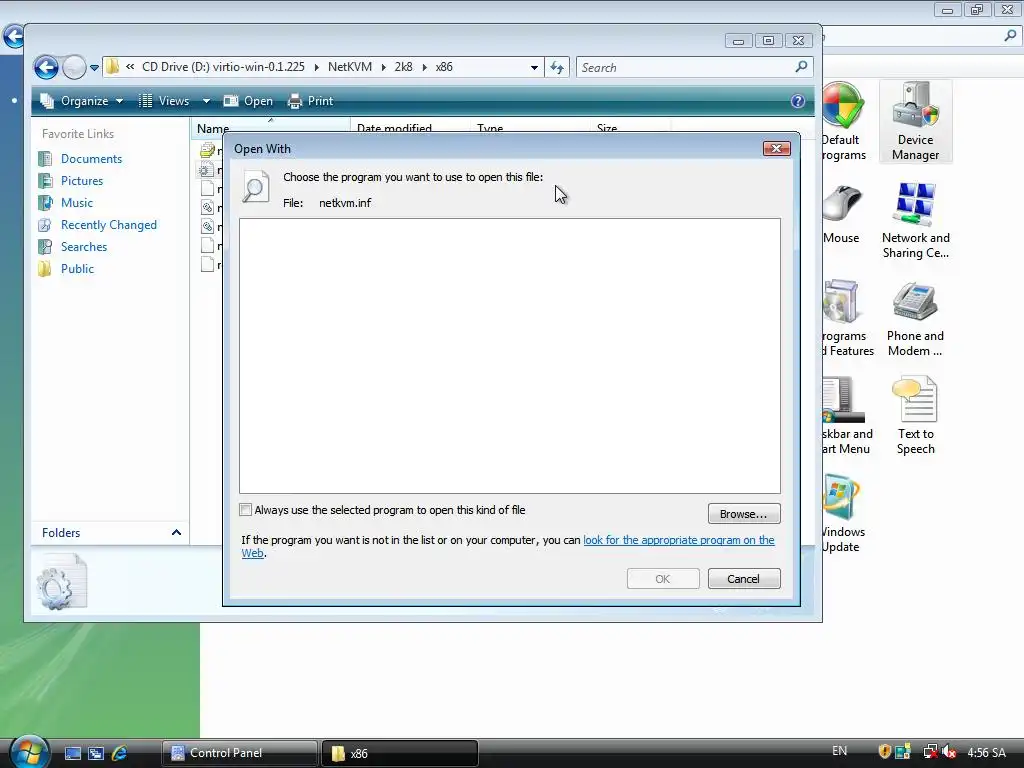Click the muted volume tray icon
The image size is (1024, 768).
click(949, 752)
